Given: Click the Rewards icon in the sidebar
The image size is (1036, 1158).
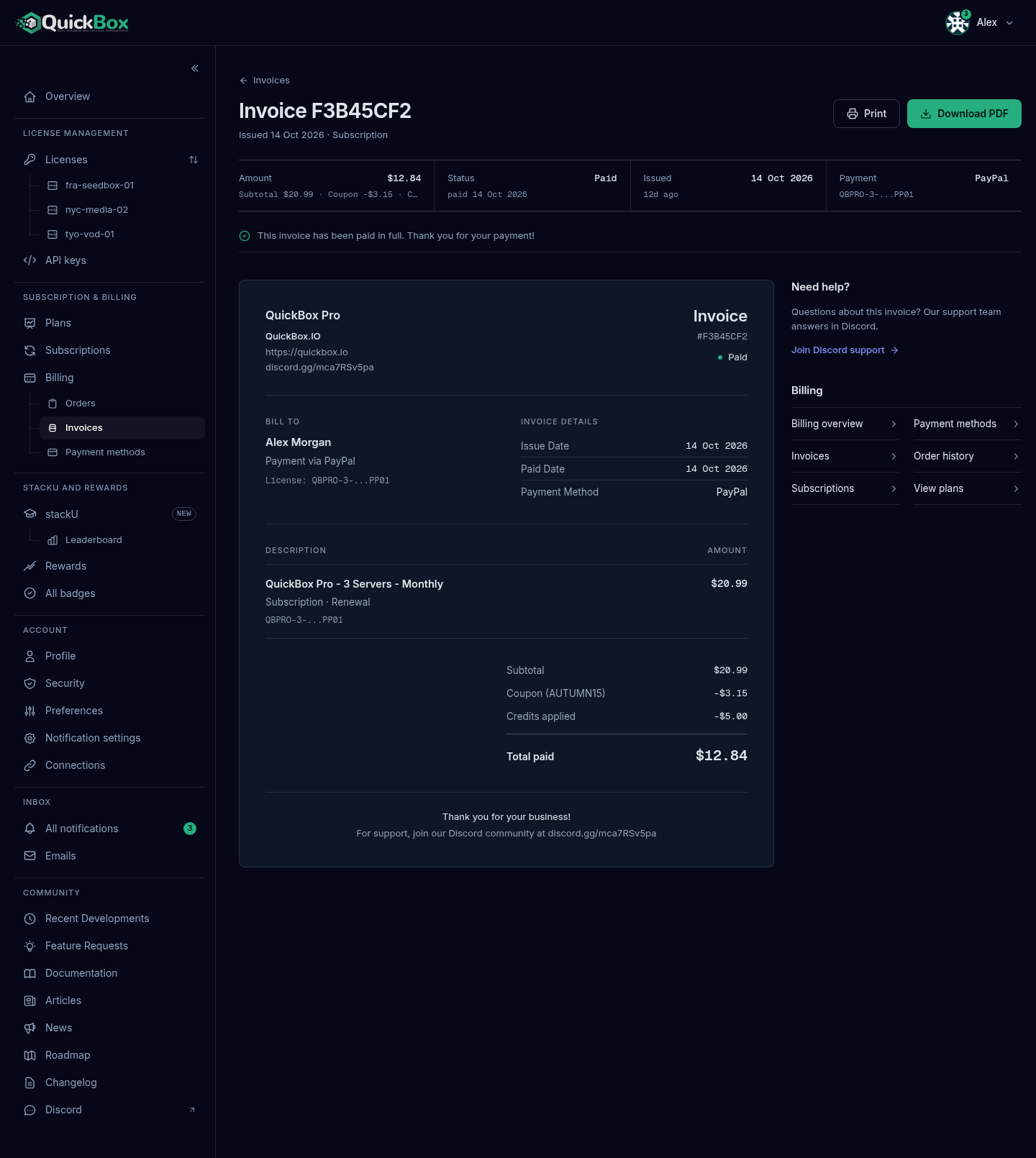Looking at the screenshot, I should 29,566.
